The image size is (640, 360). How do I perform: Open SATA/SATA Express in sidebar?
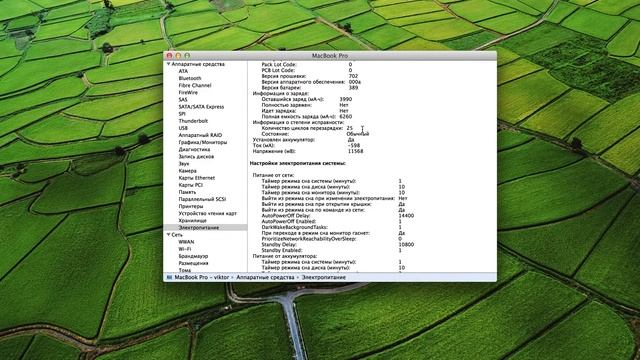(201, 107)
